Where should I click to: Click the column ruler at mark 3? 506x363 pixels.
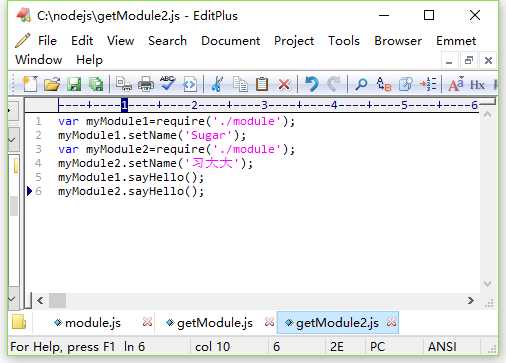click(x=264, y=105)
